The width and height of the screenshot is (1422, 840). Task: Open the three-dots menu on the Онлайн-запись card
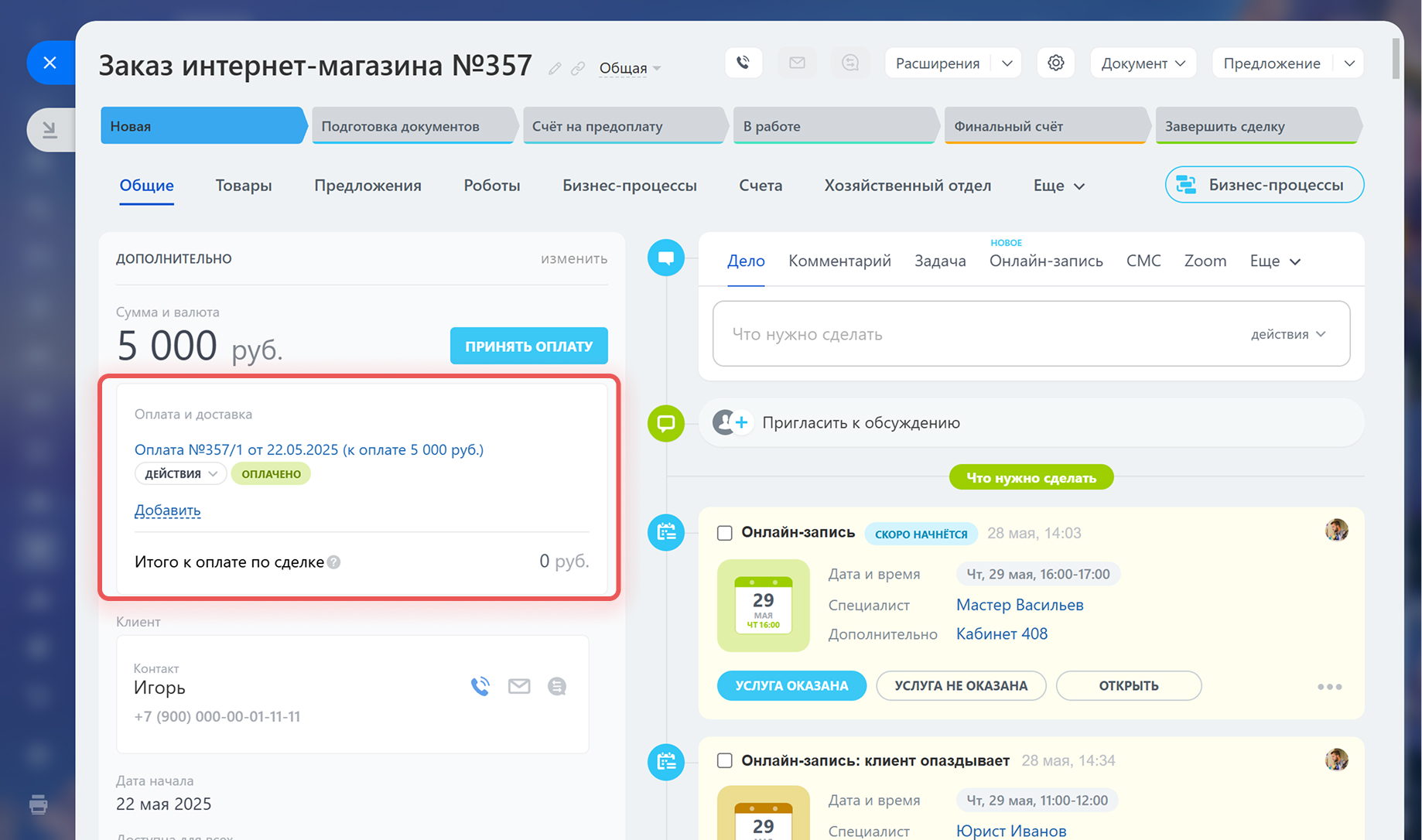coord(1330,687)
